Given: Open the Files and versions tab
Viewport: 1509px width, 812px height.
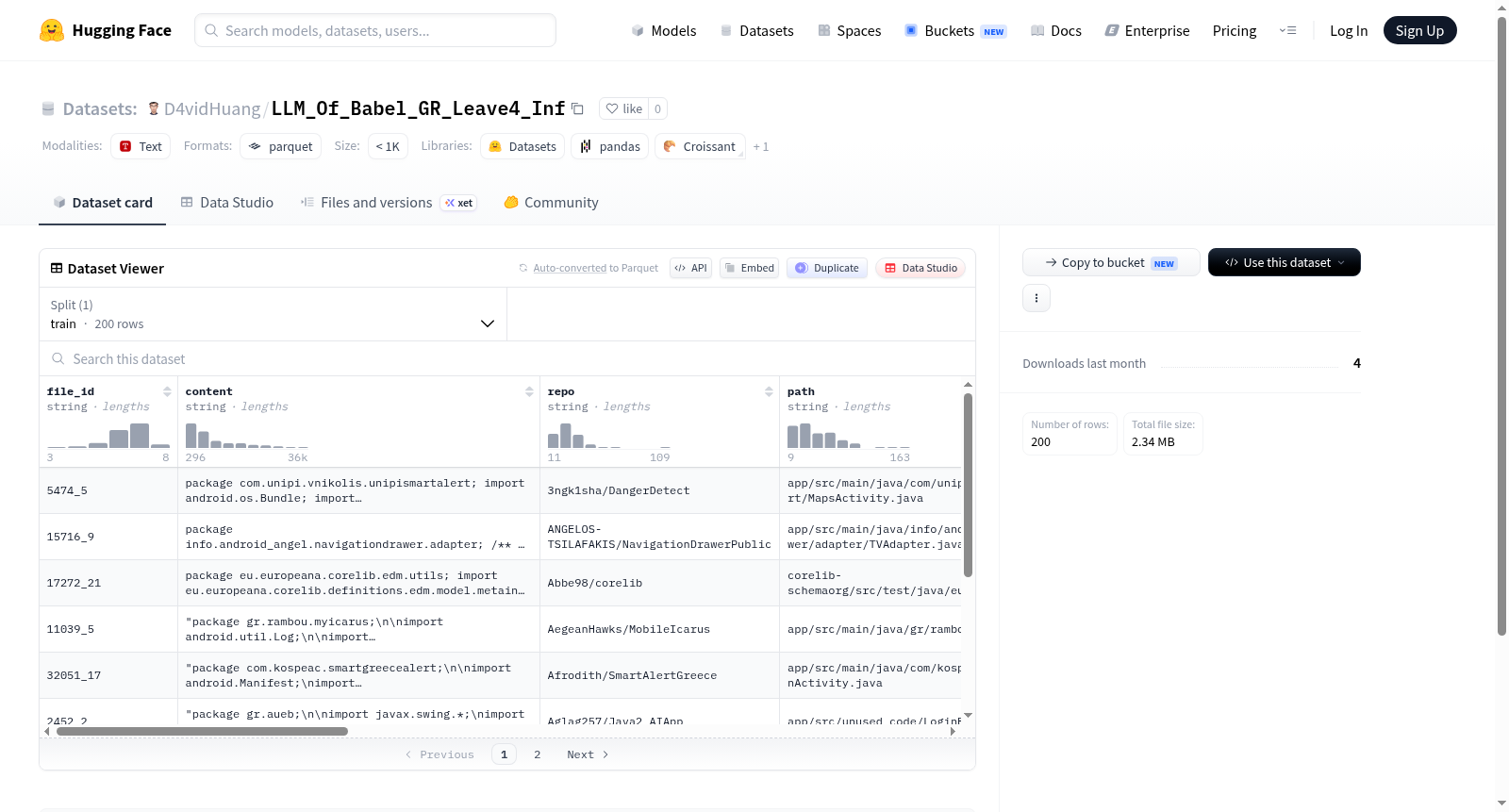Looking at the screenshot, I should tap(389, 202).
